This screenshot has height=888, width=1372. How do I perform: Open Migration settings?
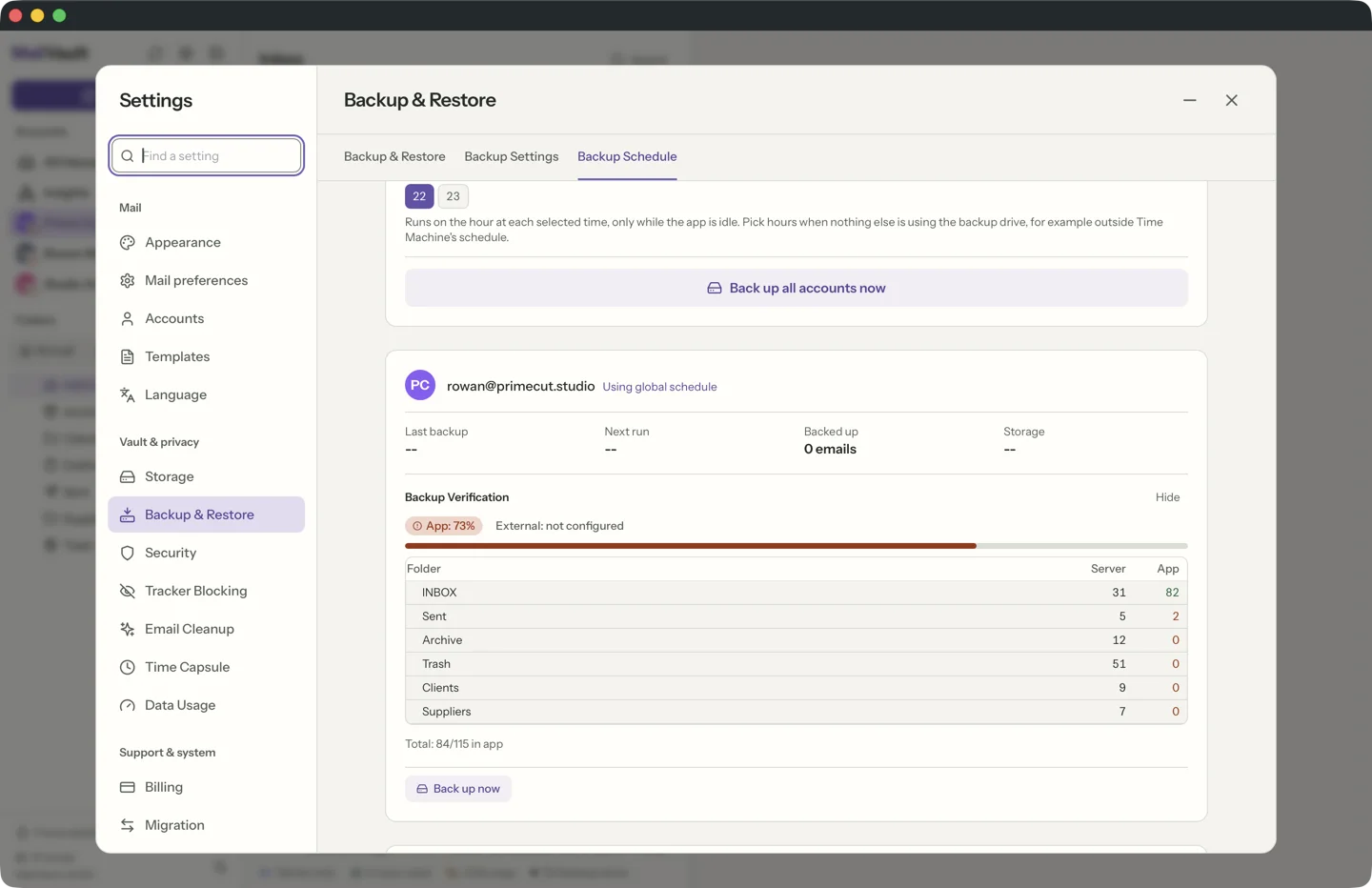point(207,826)
